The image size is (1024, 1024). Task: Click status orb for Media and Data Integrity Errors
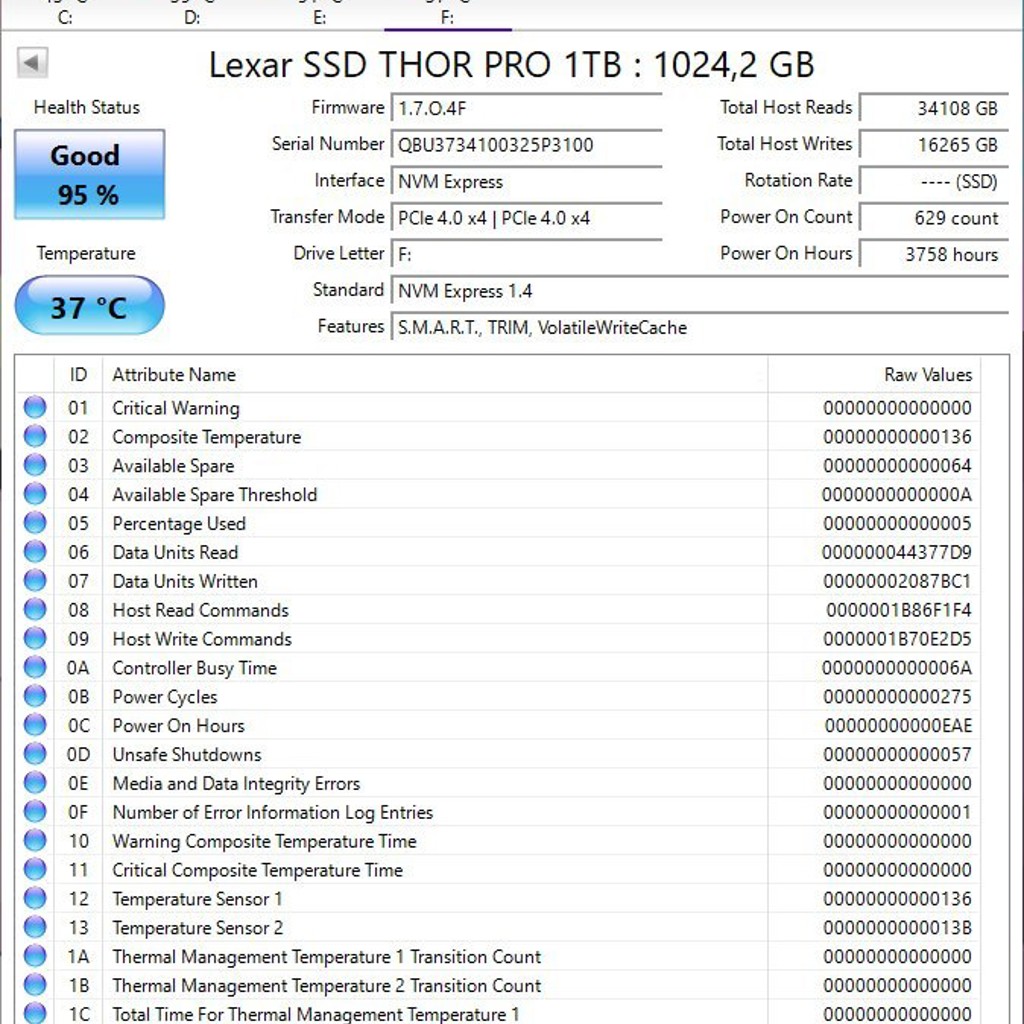click(x=35, y=782)
